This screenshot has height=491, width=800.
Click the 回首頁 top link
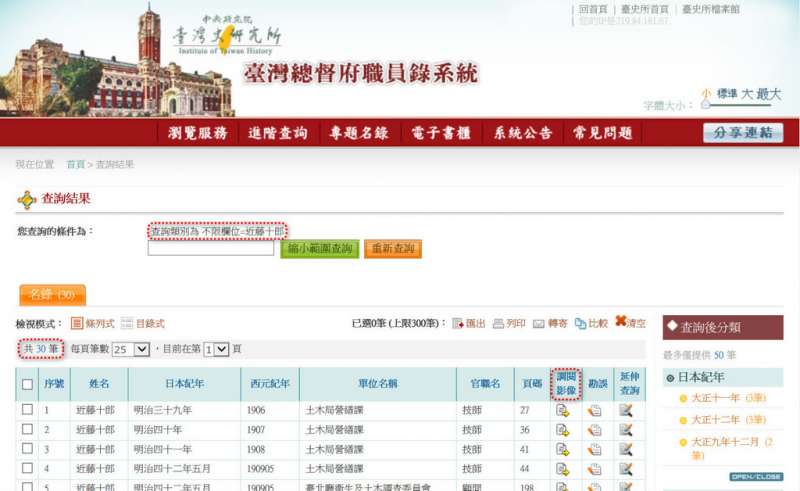tap(593, 9)
